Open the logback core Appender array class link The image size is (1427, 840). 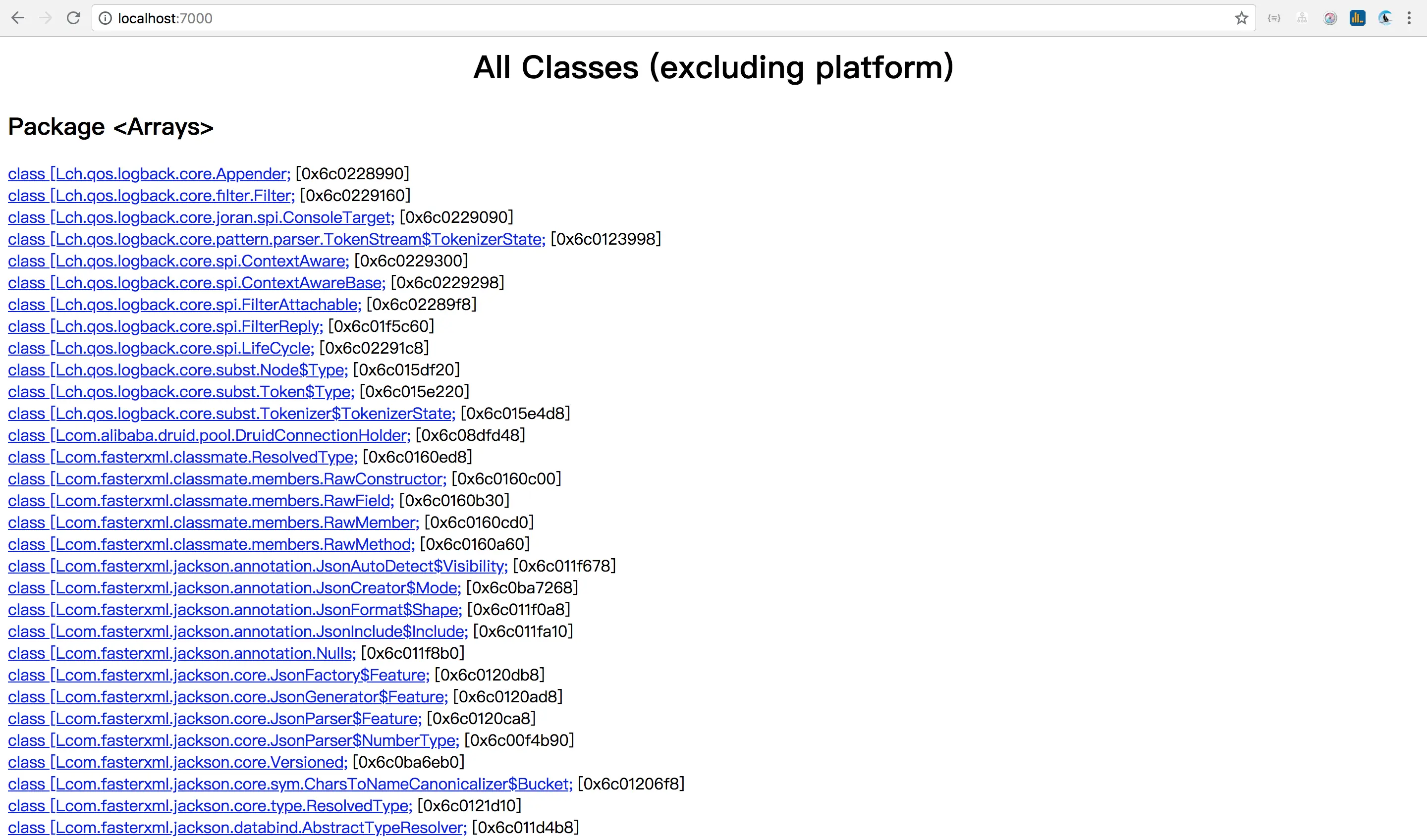[149, 174]
